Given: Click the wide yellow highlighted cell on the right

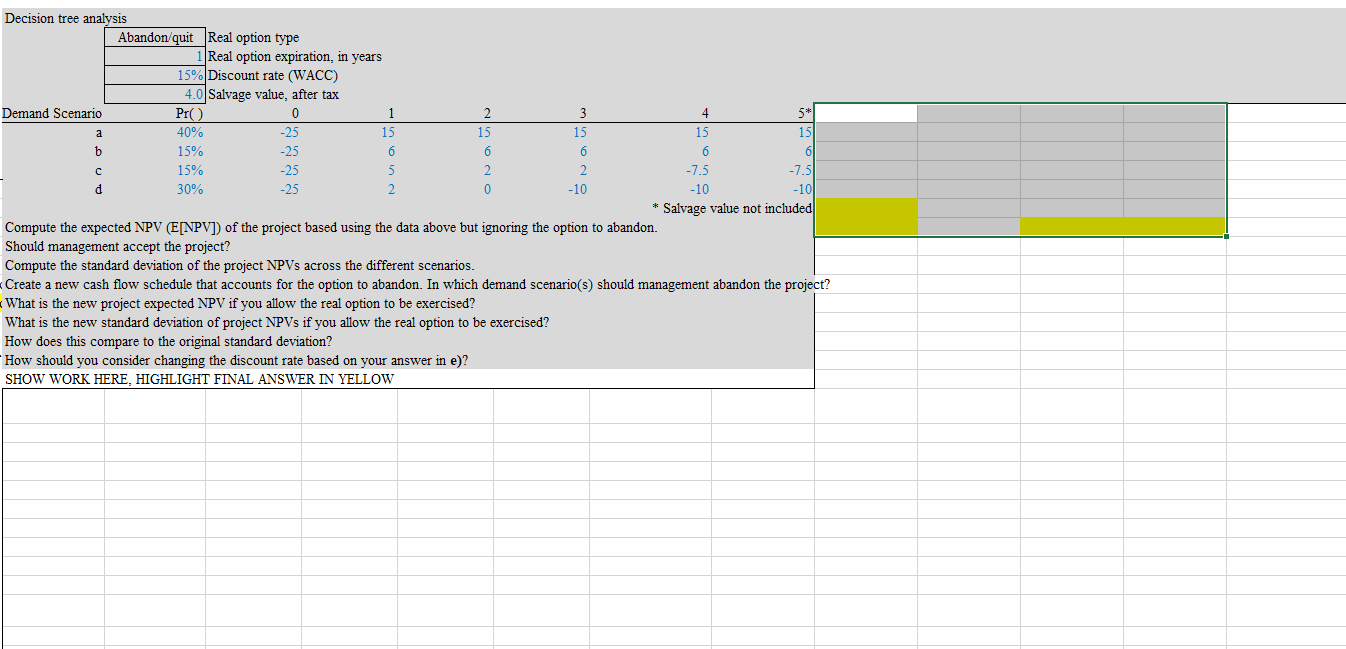Looking at the screenshot, I should coord(1120,227).
